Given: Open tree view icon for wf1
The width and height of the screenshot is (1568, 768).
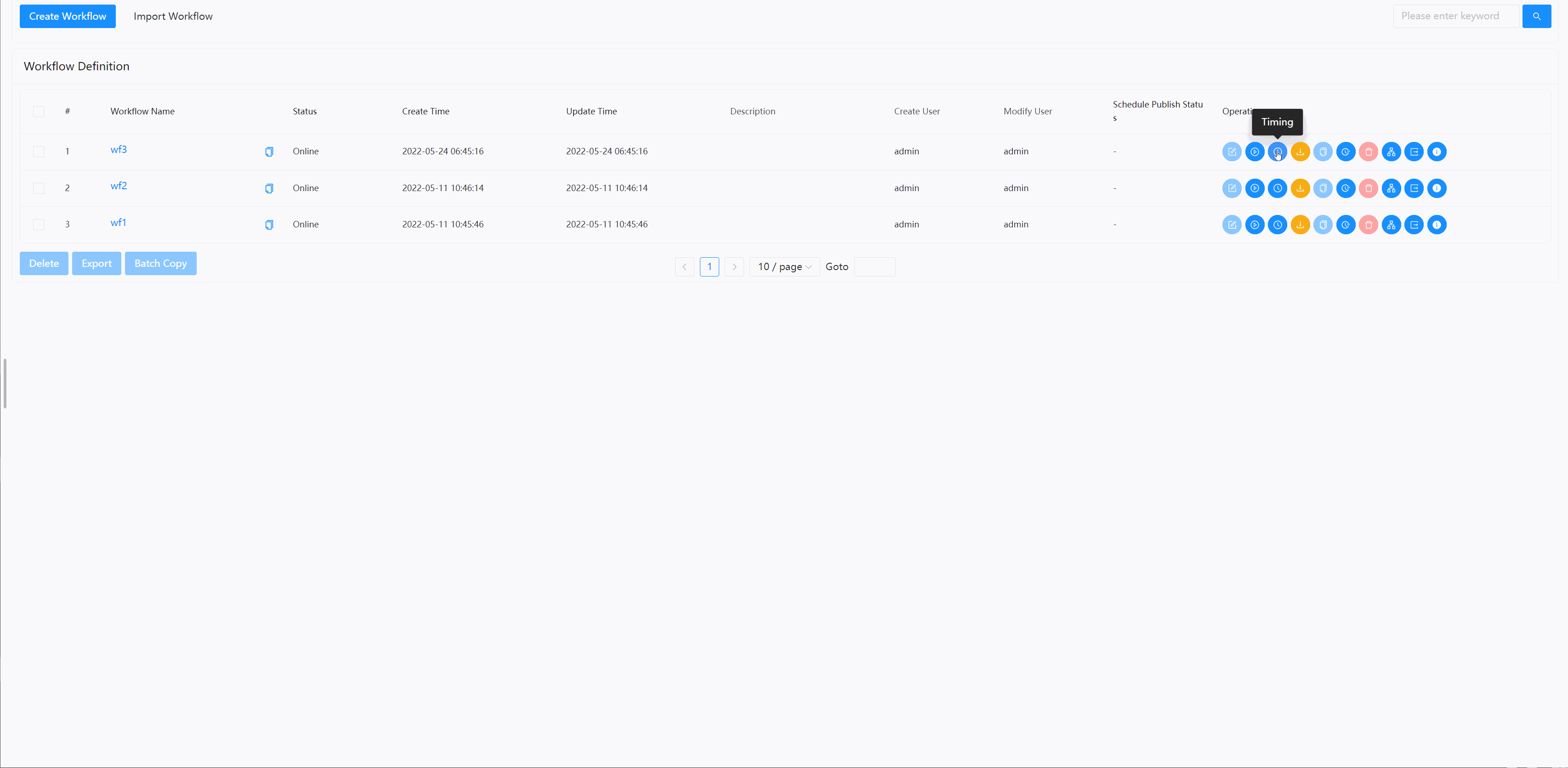Looking at the screenshot, I should 1392,225.
